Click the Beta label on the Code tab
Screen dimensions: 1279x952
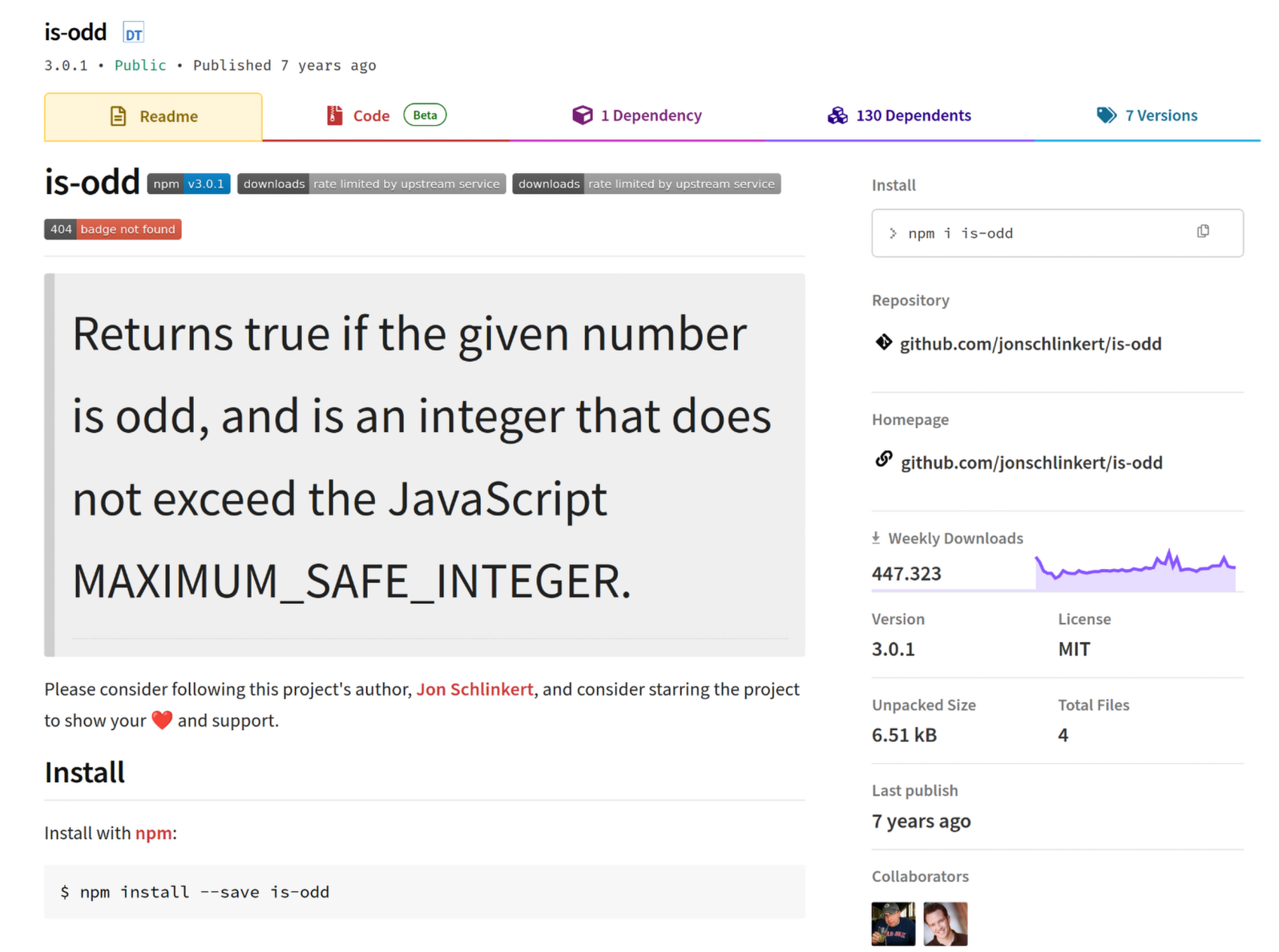425,115
